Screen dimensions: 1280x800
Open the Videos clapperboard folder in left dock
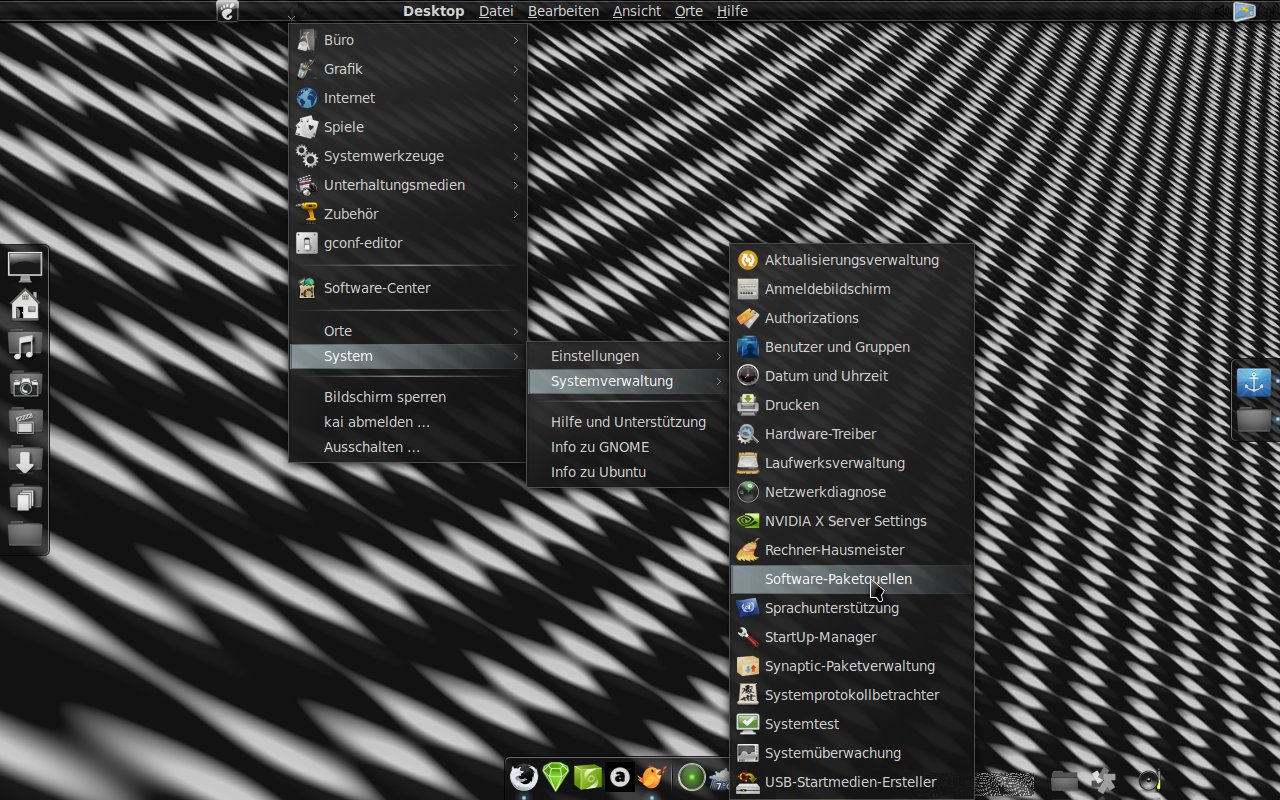tap(25, 422)
